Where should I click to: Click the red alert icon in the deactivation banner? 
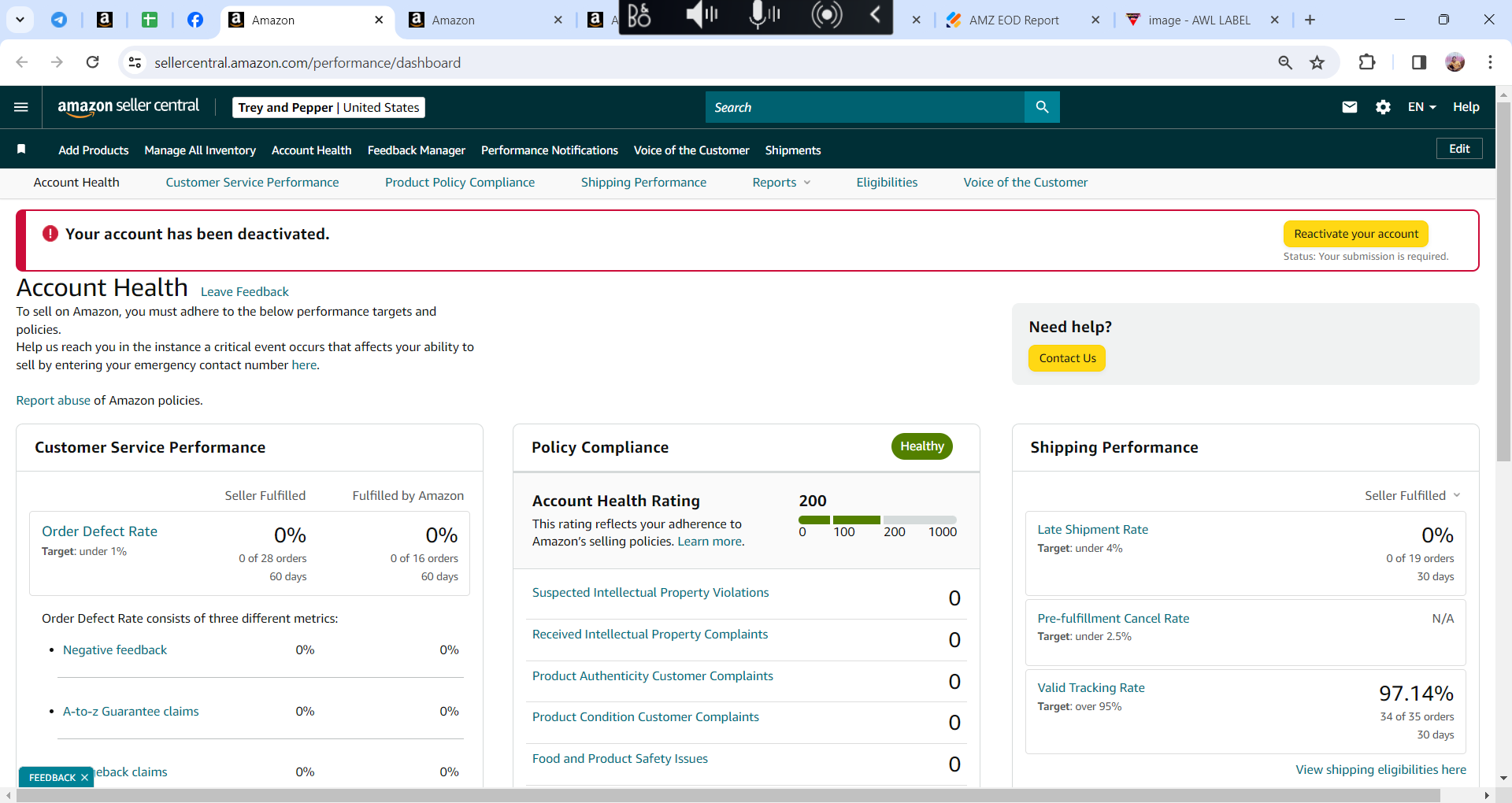click(50, 234)
